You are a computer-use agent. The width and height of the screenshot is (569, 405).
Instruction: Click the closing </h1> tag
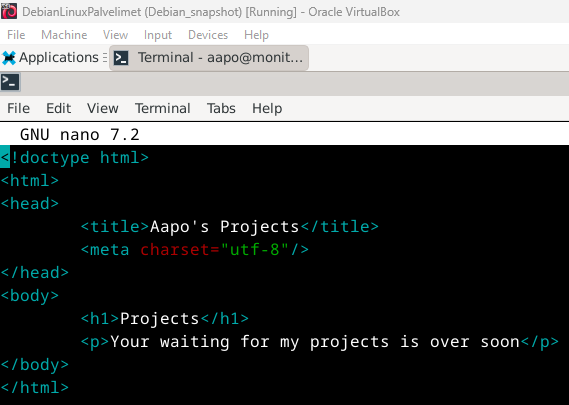coord(225,319)
